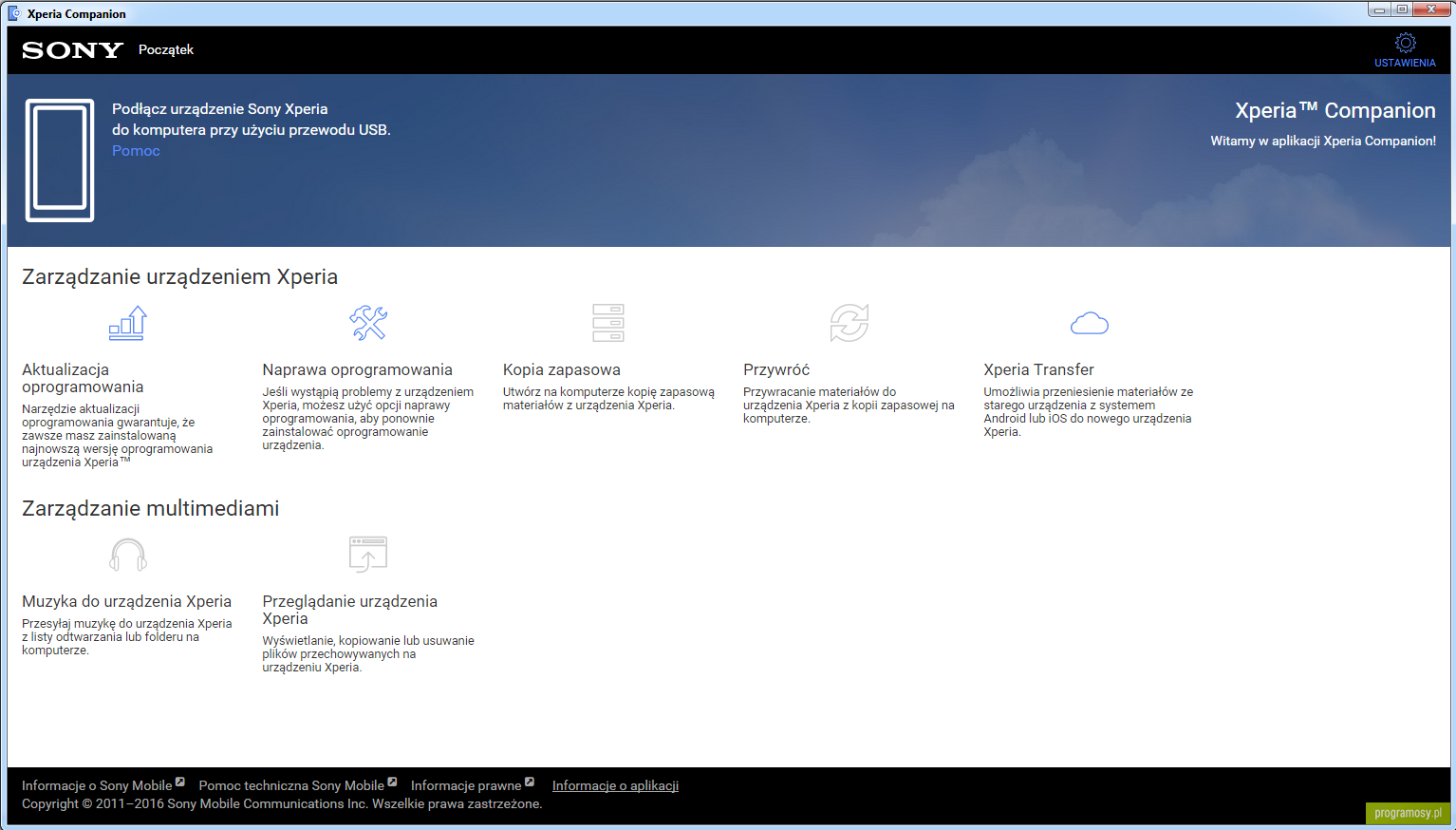Screen dimensions: 1456x830
Task: Open Muzyka do urządzenia Xperia heading
Action: [126, 601]
